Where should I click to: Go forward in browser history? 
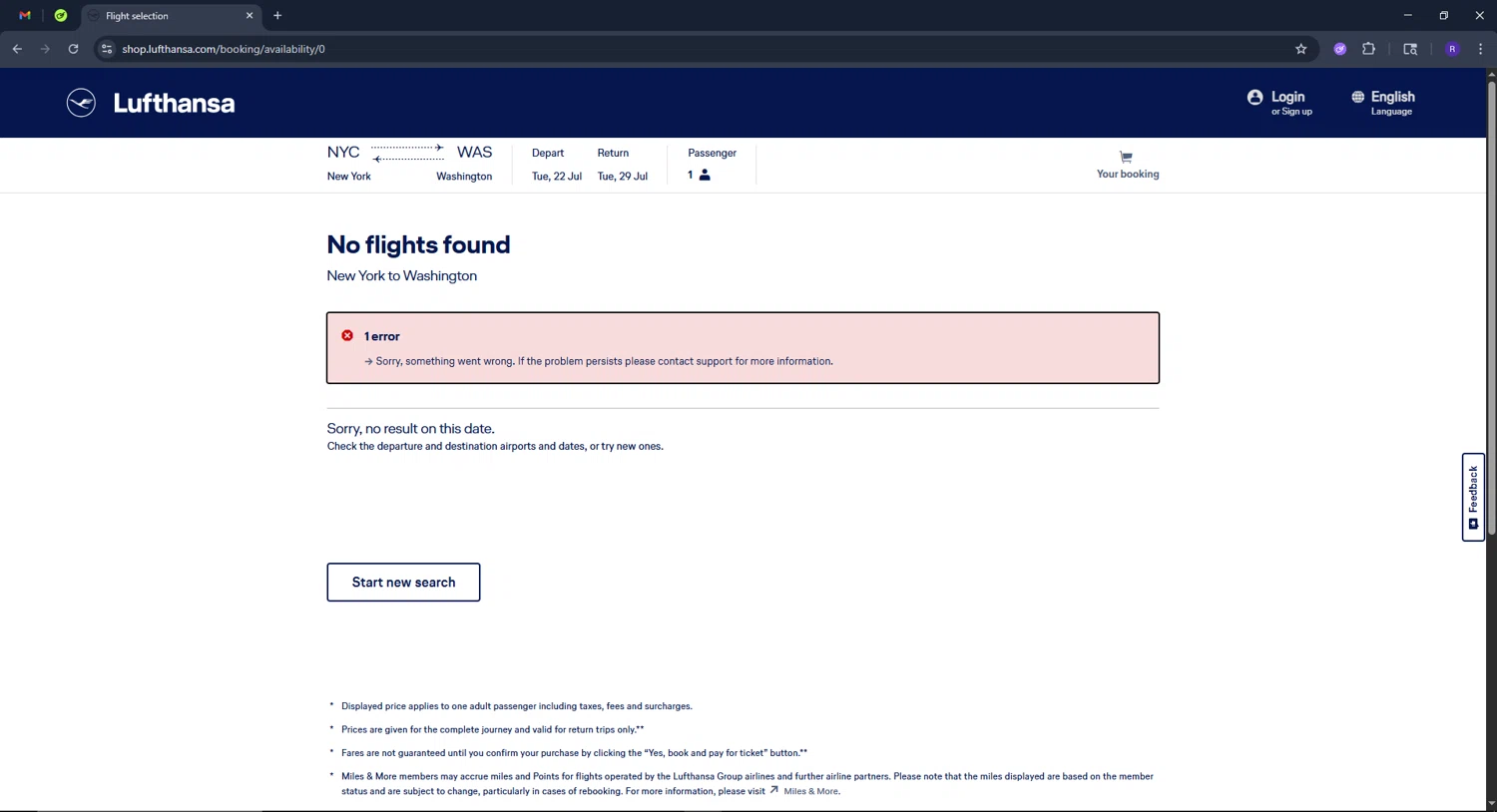pyautogui.click(x=45, y=49)
